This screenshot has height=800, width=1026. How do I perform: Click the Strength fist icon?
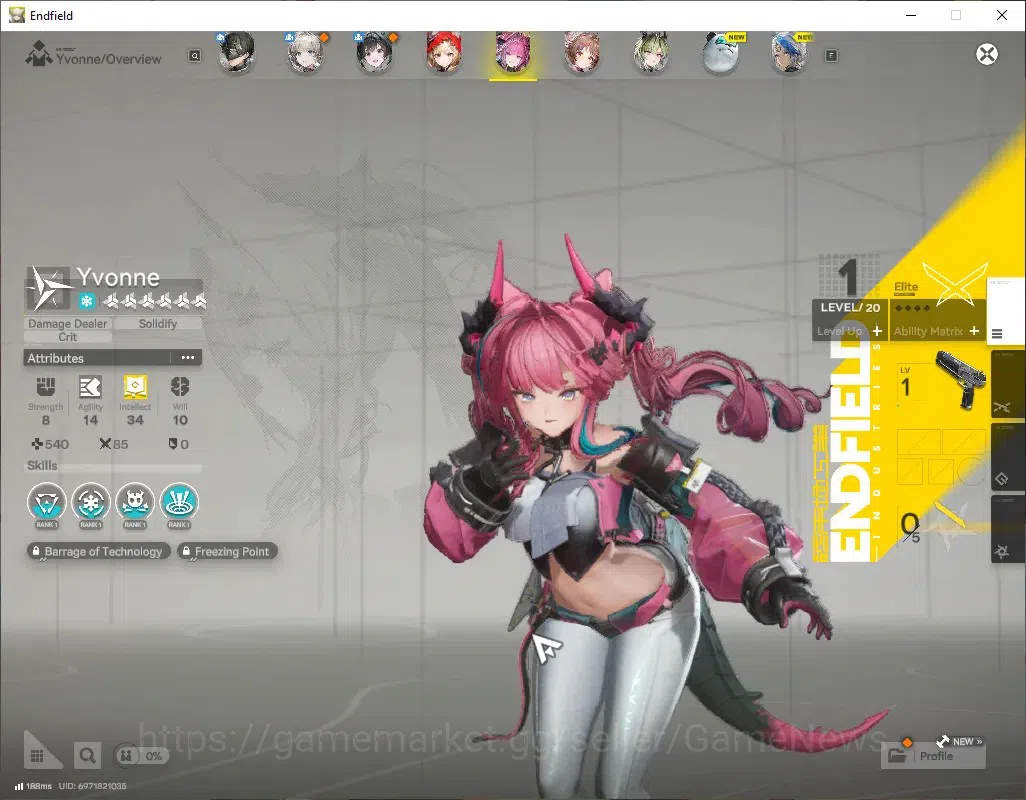point(46,387)
